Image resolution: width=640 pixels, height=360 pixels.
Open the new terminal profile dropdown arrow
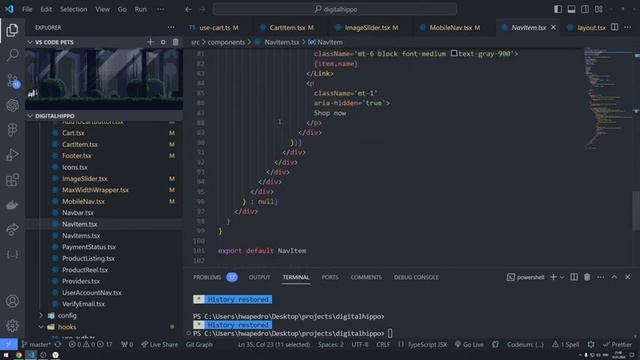click(562, 277)
